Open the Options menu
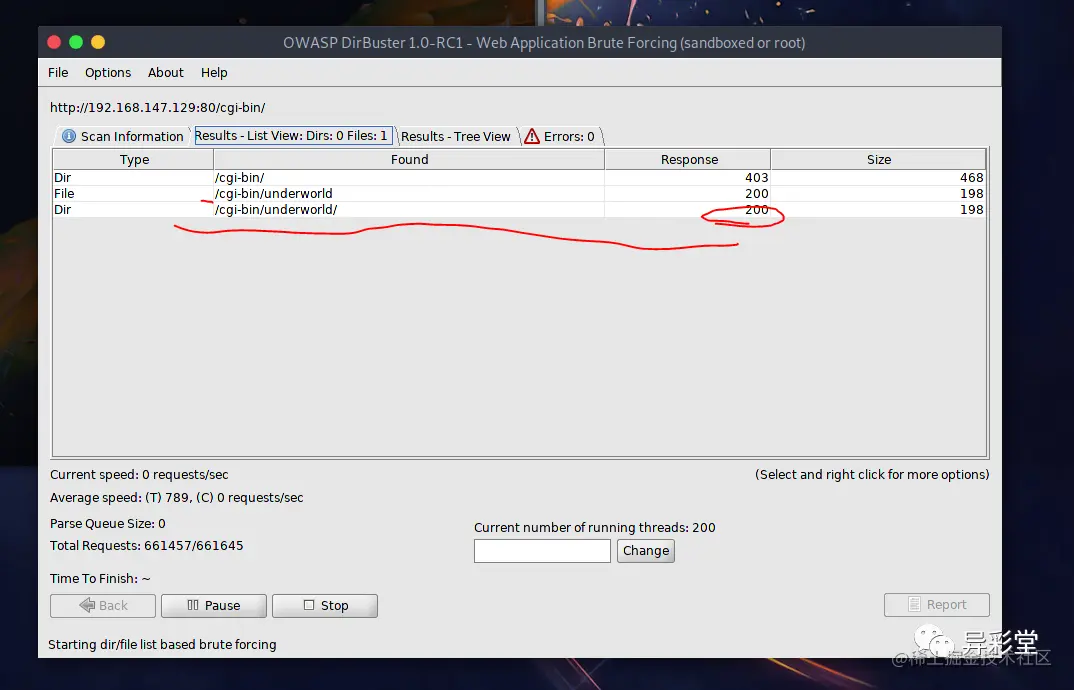 point(108,73)
